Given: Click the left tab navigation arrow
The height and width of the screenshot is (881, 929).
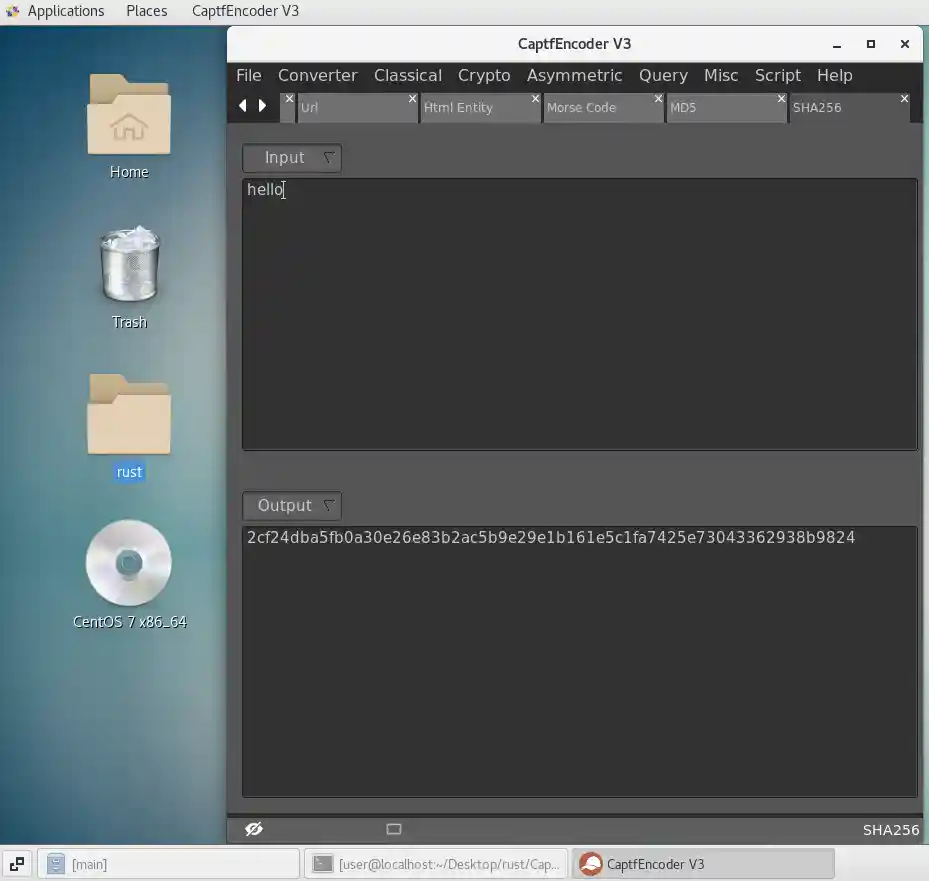Looking at the screenshot, I should coord(242,105).
